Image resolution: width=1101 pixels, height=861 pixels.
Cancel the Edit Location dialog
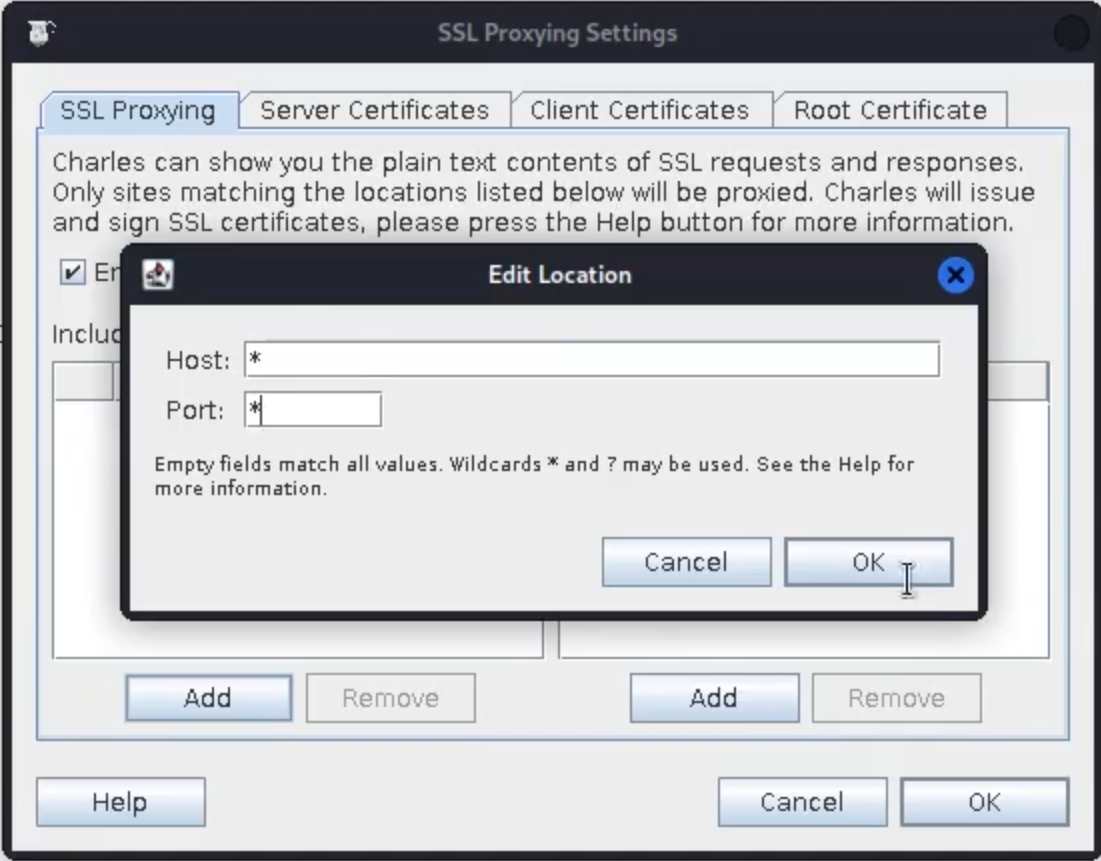[686, 562]
